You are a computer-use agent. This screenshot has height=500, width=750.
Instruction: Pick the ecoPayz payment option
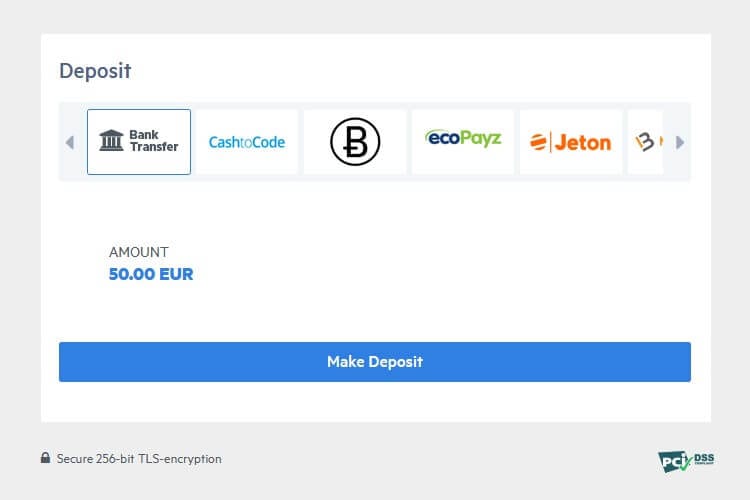tap(463, 142)
